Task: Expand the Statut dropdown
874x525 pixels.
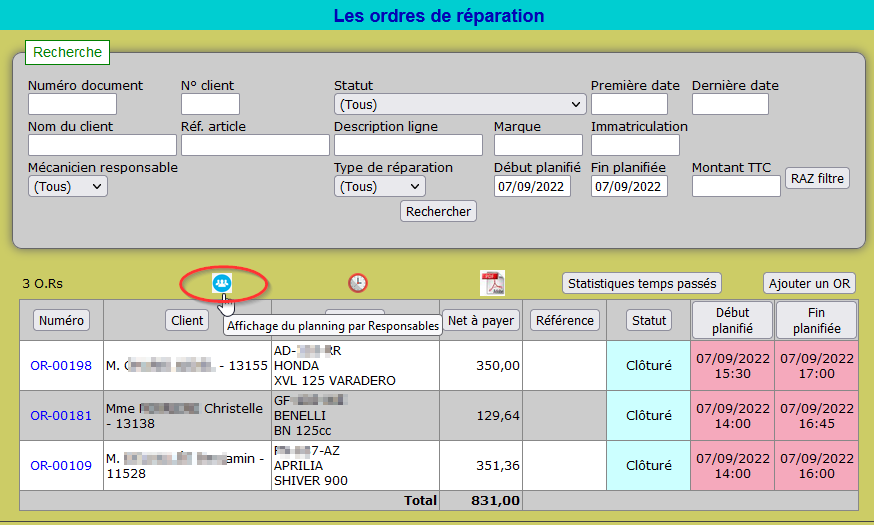Action: 460,104
